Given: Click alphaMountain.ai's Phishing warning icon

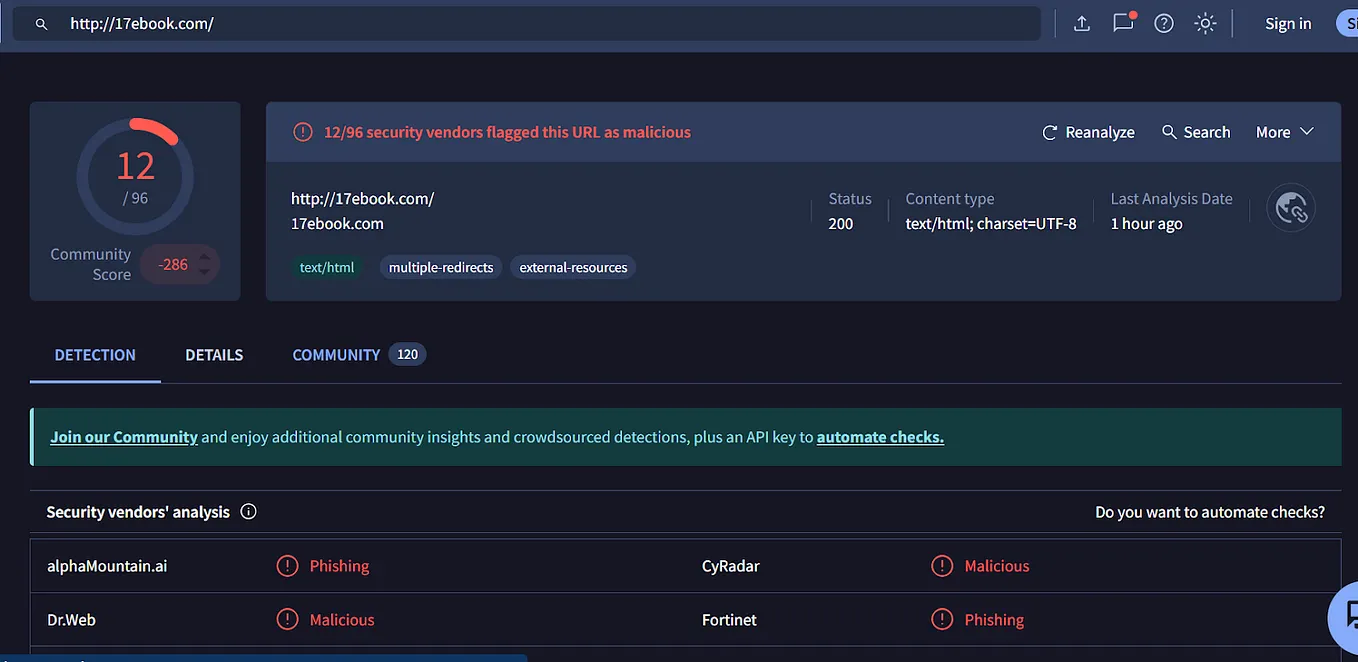Looking at the screenshot, I should (x=288, y=565).
